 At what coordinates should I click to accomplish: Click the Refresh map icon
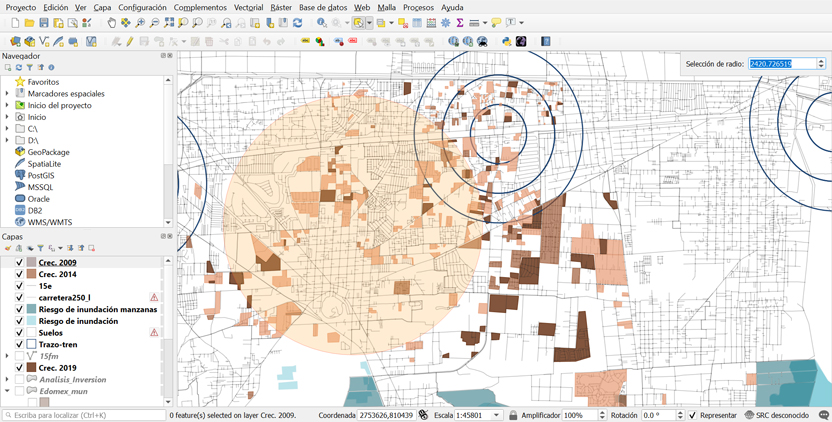point(297,22)
